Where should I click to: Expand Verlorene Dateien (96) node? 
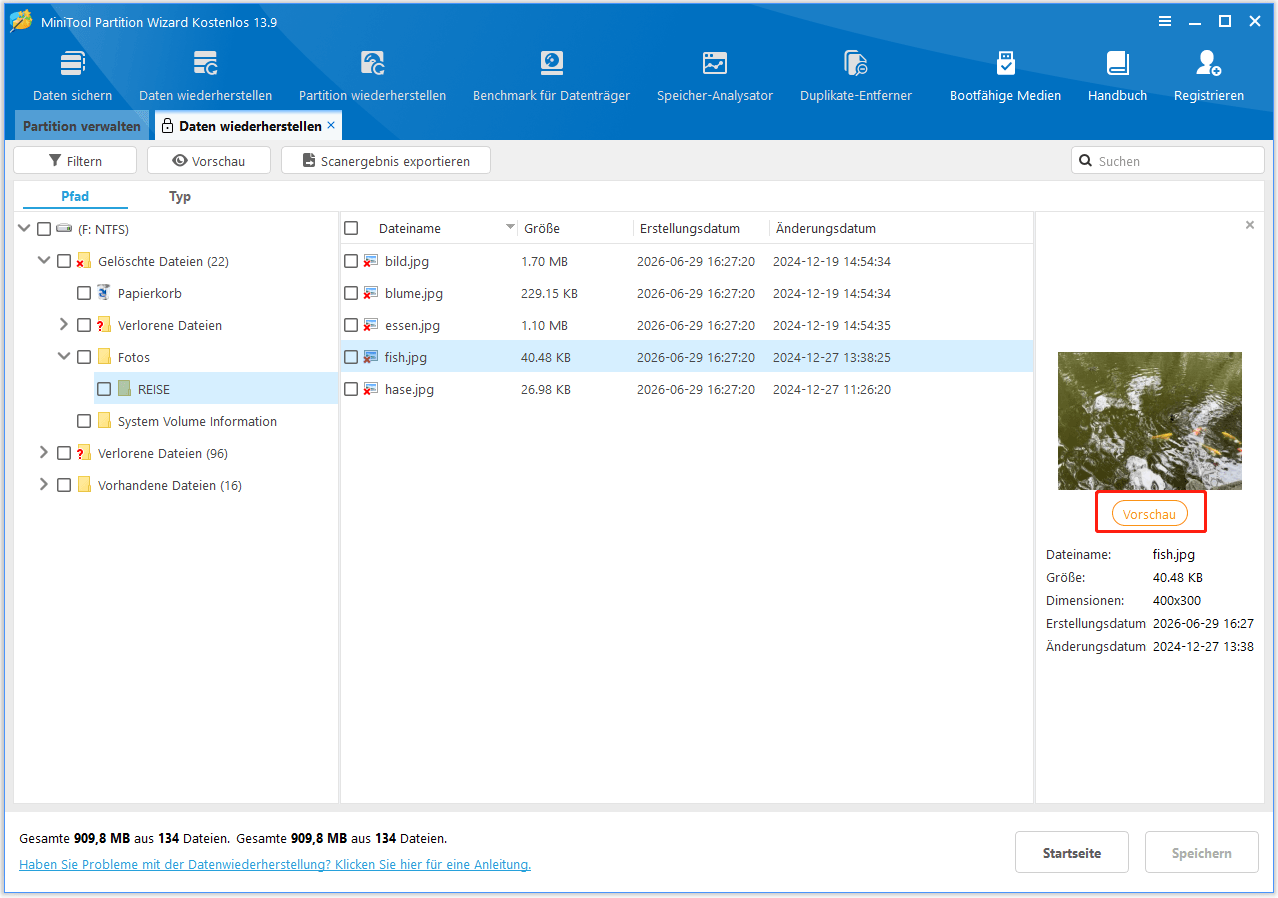[x=44, y=453]
